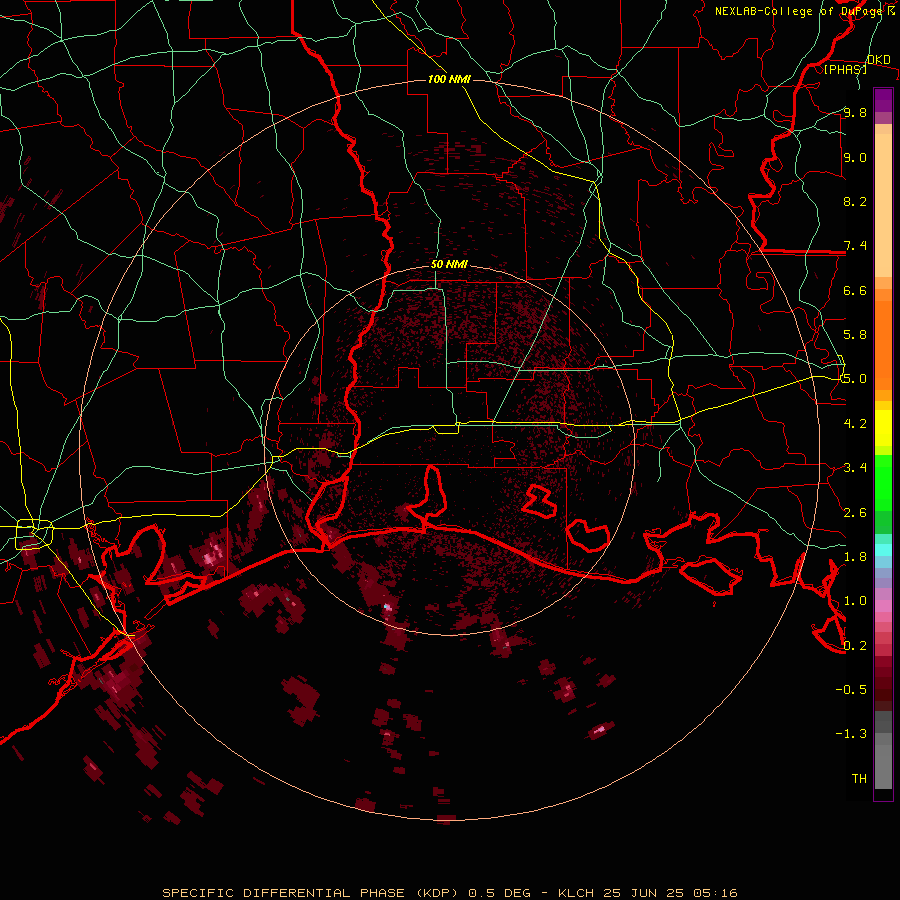Pick the bright green band of color bar

tap(883, 482)
